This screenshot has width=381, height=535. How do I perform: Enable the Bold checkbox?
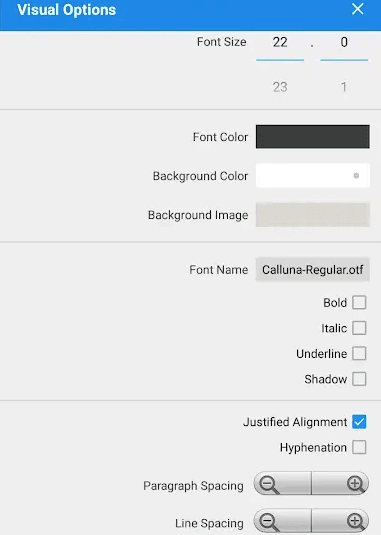[359, 302]
